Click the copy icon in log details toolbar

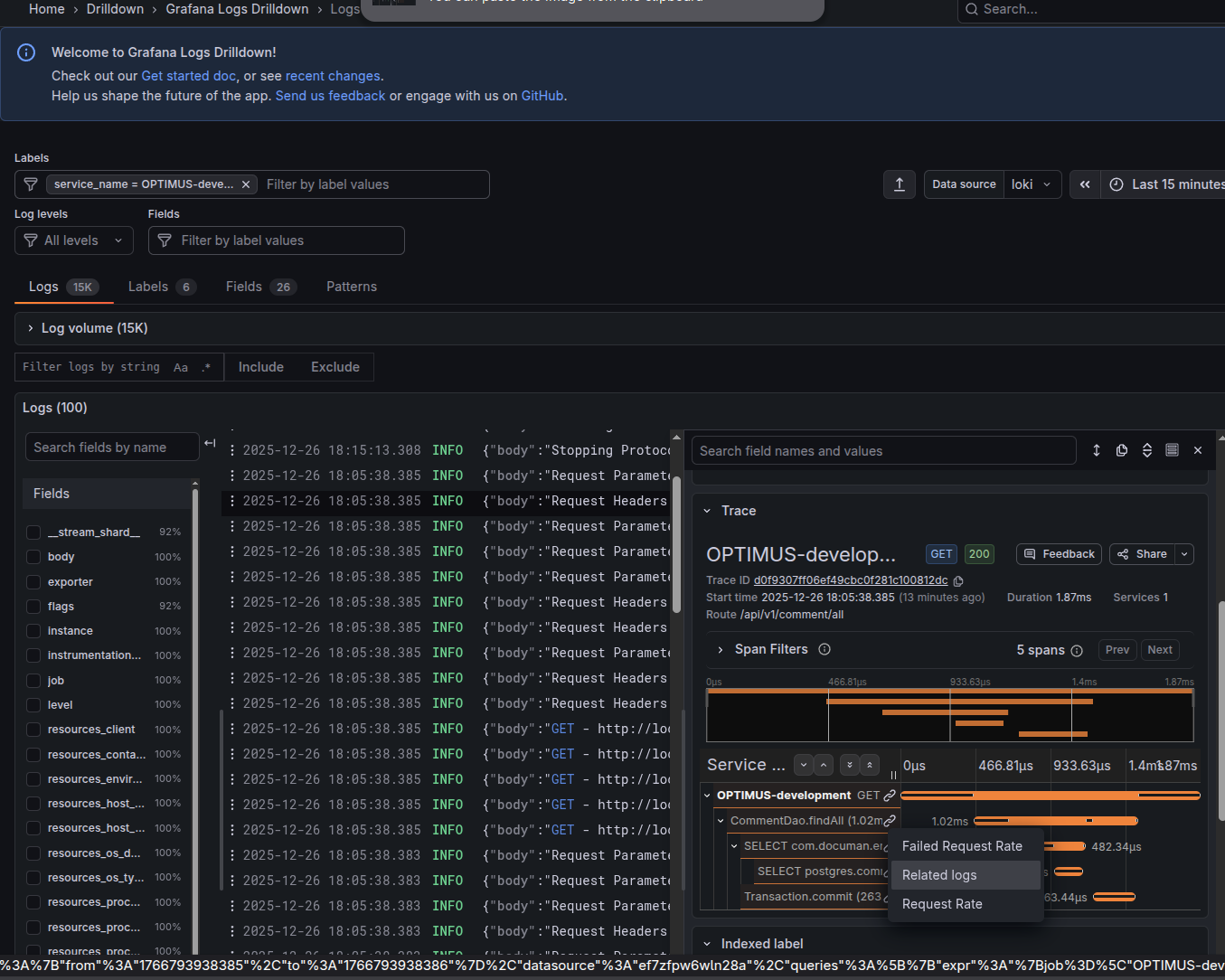click(x=1122, y=450)
